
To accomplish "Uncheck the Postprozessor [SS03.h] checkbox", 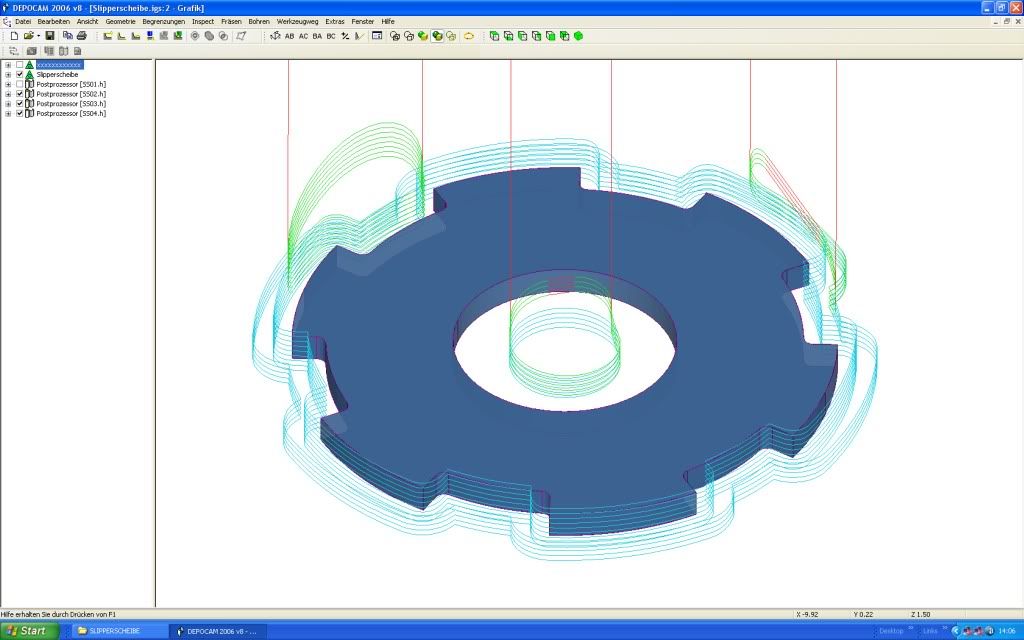I will pos(19,104).
